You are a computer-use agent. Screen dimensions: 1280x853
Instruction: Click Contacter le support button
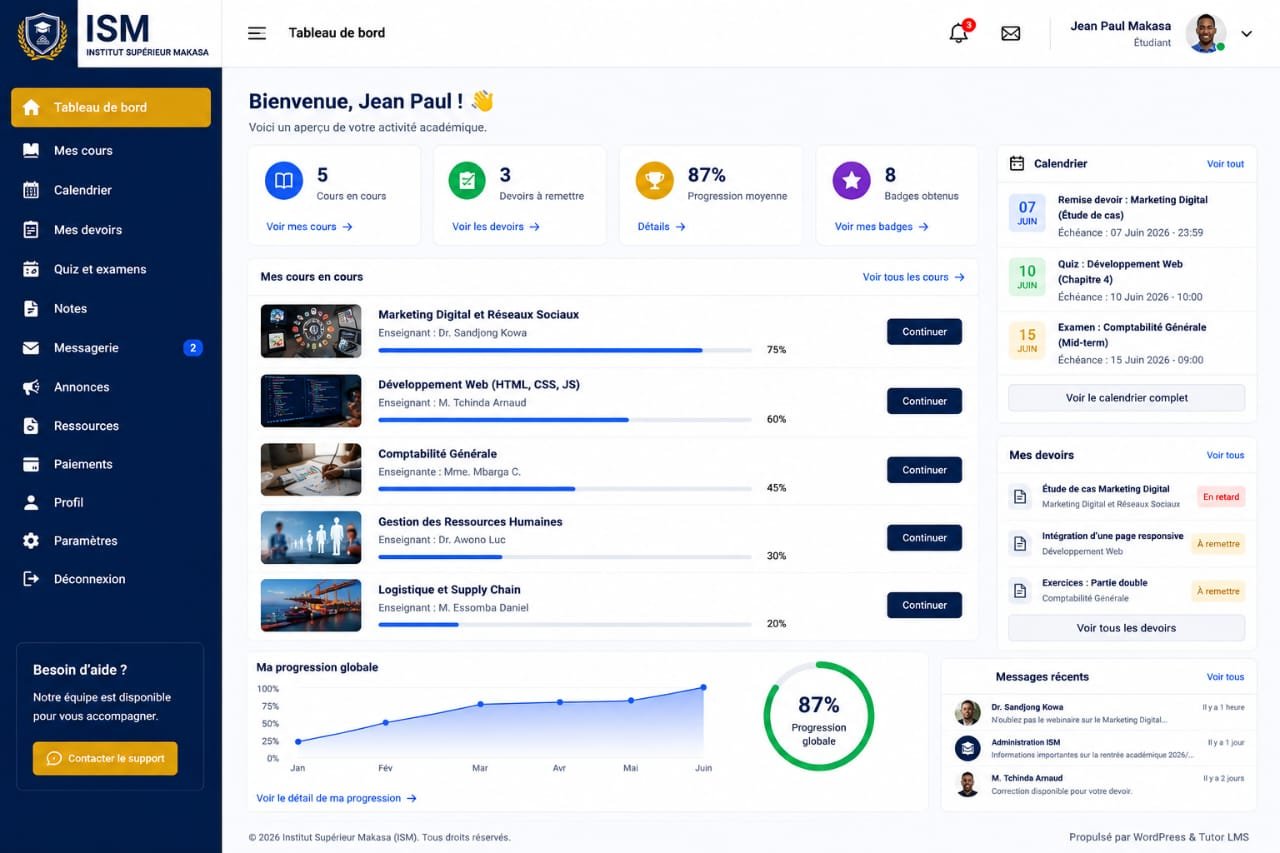[x=105, y=758]
